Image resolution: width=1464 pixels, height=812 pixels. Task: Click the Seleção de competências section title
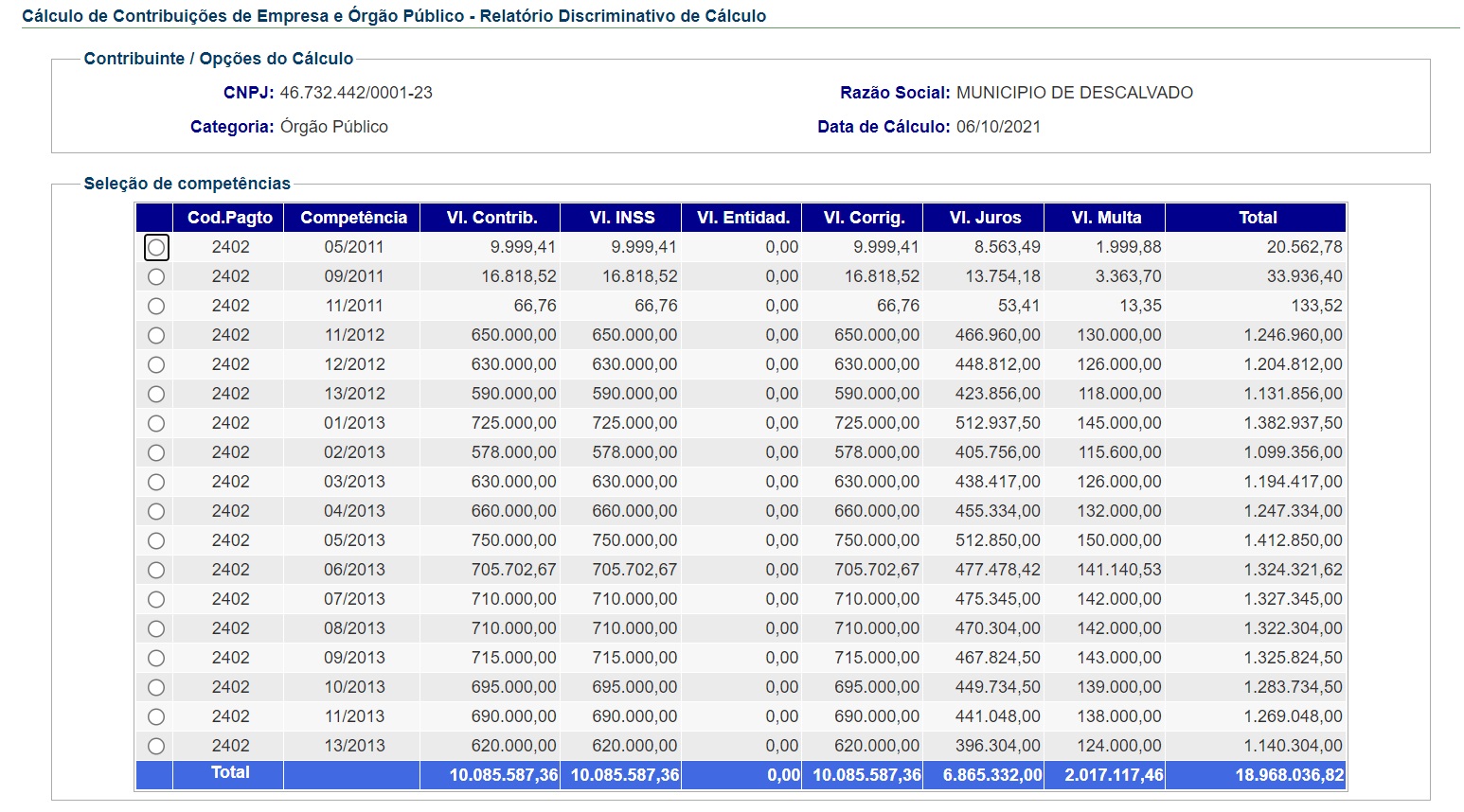pyautogui.click(x=187, y=184)
